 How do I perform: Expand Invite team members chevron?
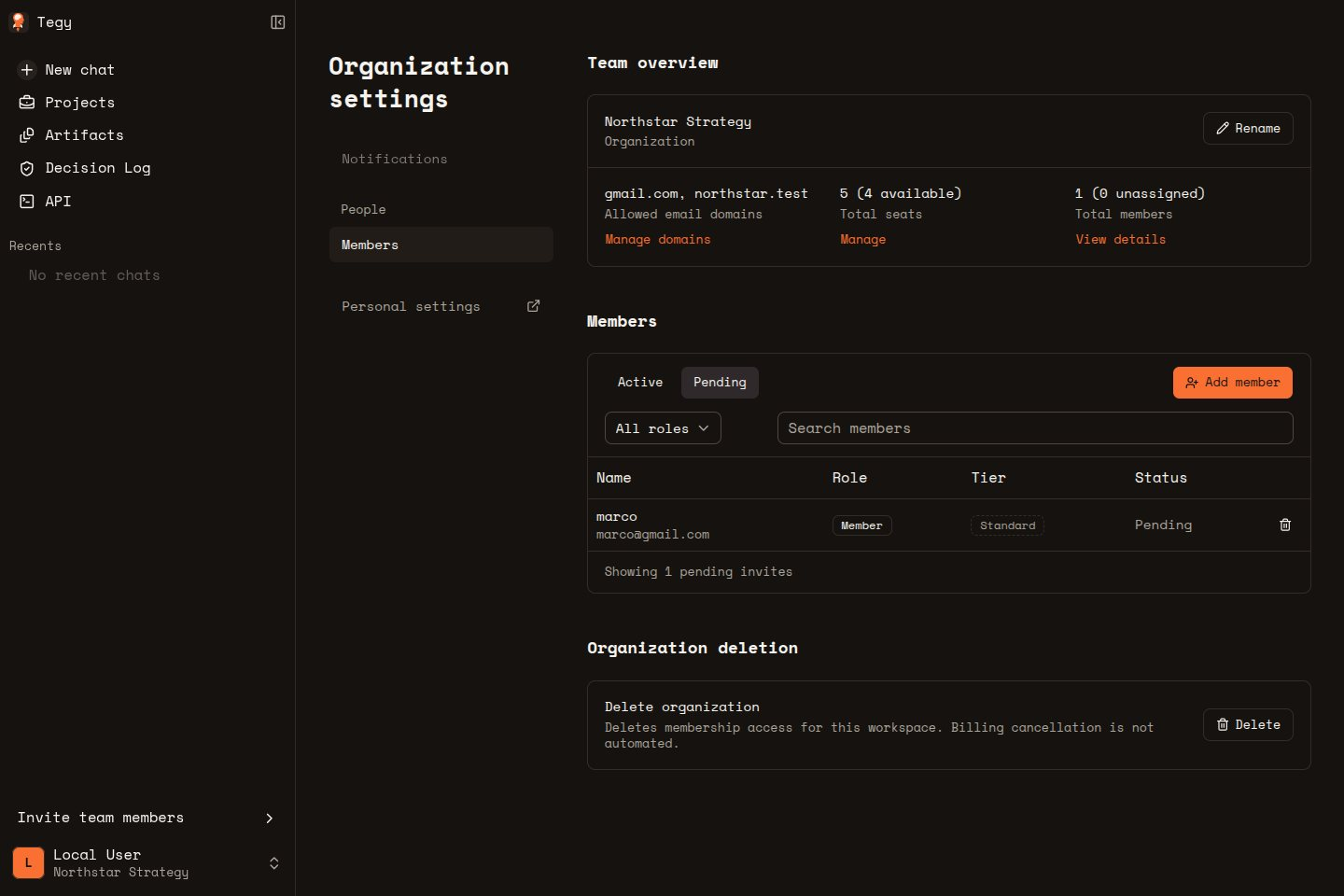(270, 819)
